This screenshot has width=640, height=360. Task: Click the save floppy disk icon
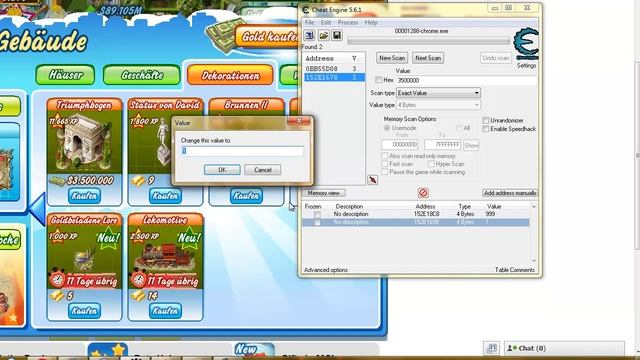(337, 35)
